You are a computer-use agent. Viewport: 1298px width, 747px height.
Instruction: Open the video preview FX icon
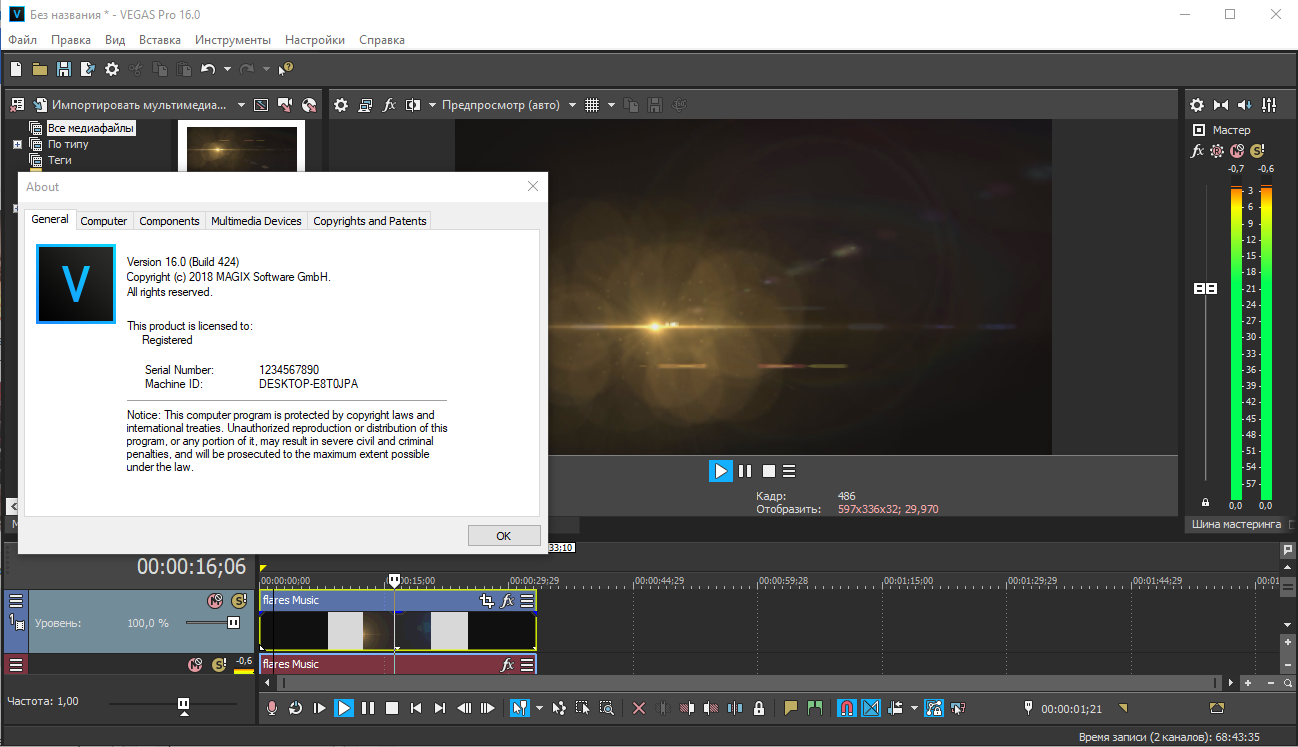[390, 105]
